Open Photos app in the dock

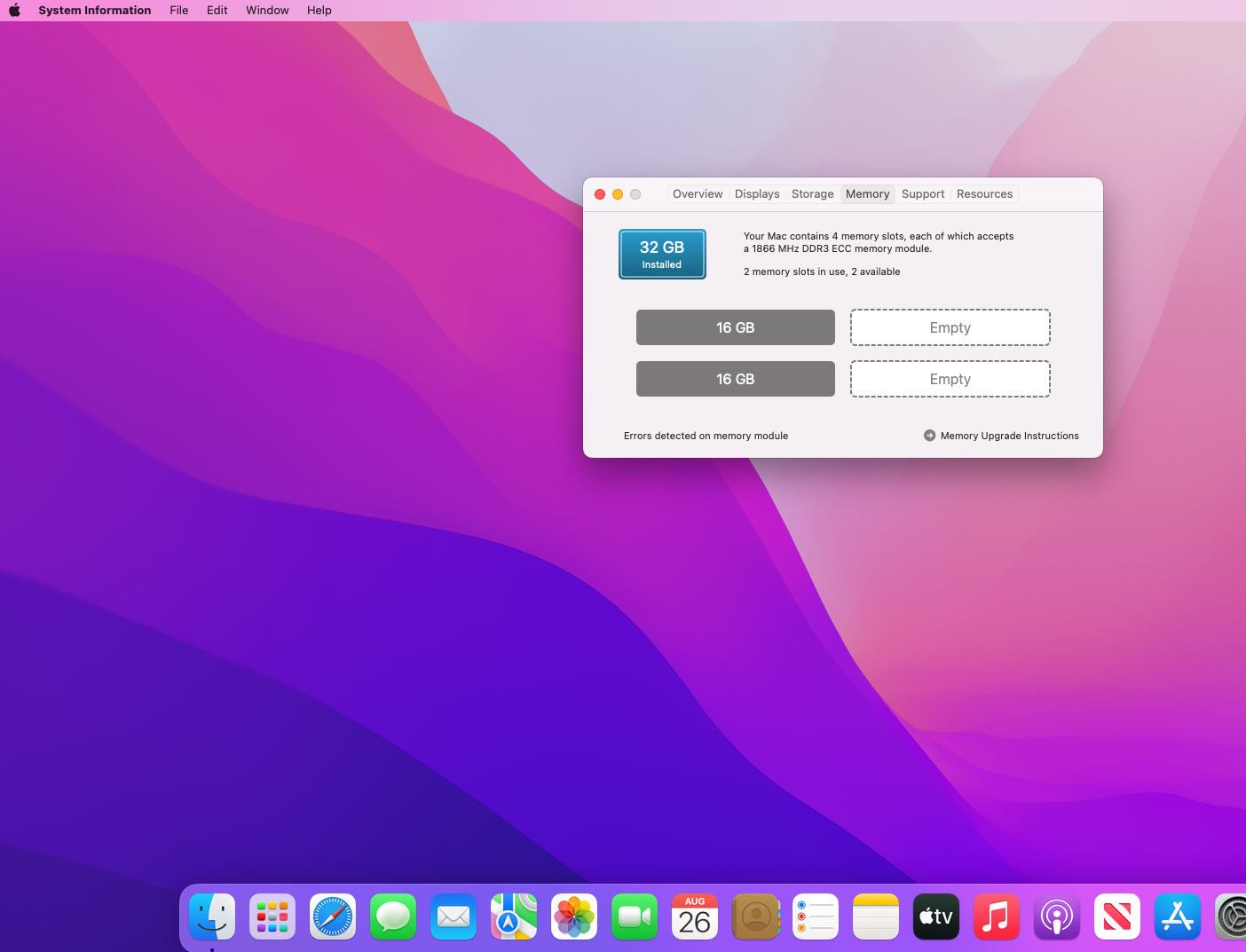(x=574, y=917)
